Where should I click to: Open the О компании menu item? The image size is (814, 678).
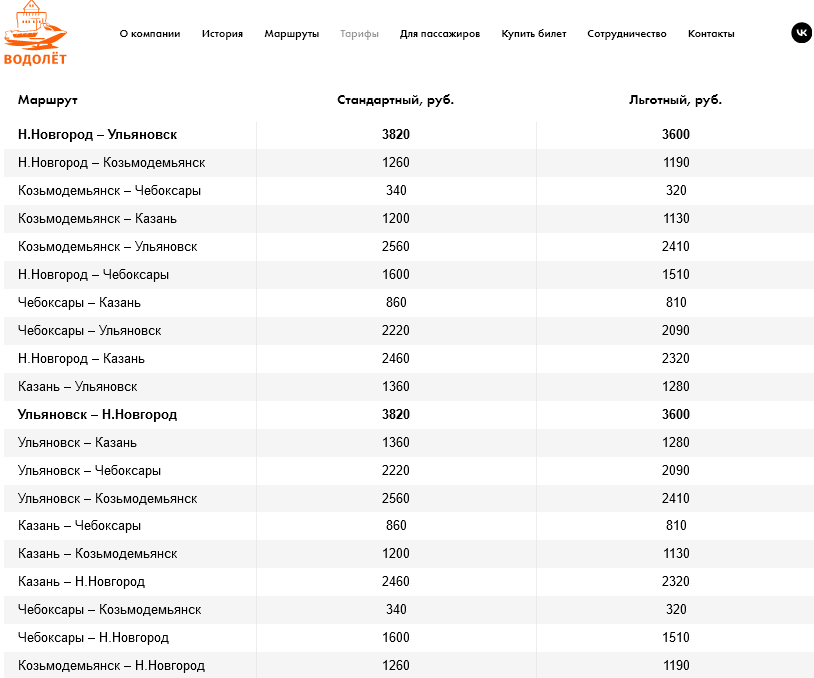click(150, 34)
